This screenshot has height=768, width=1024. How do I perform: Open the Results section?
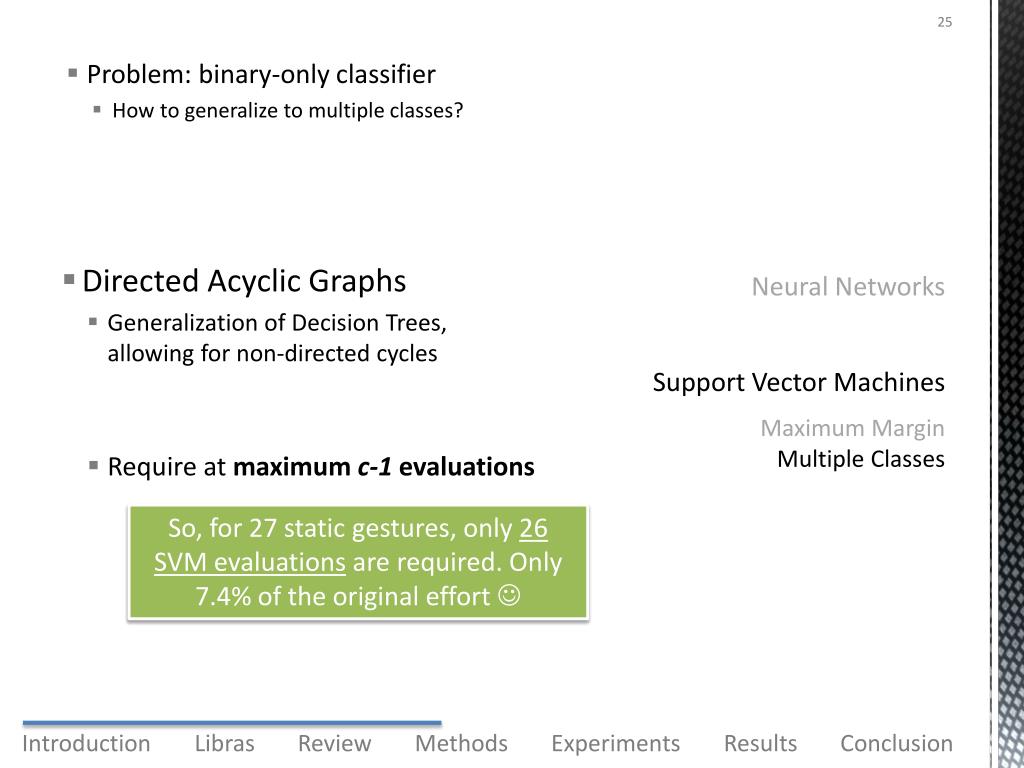pyautogui.click(x=760, y=743)
